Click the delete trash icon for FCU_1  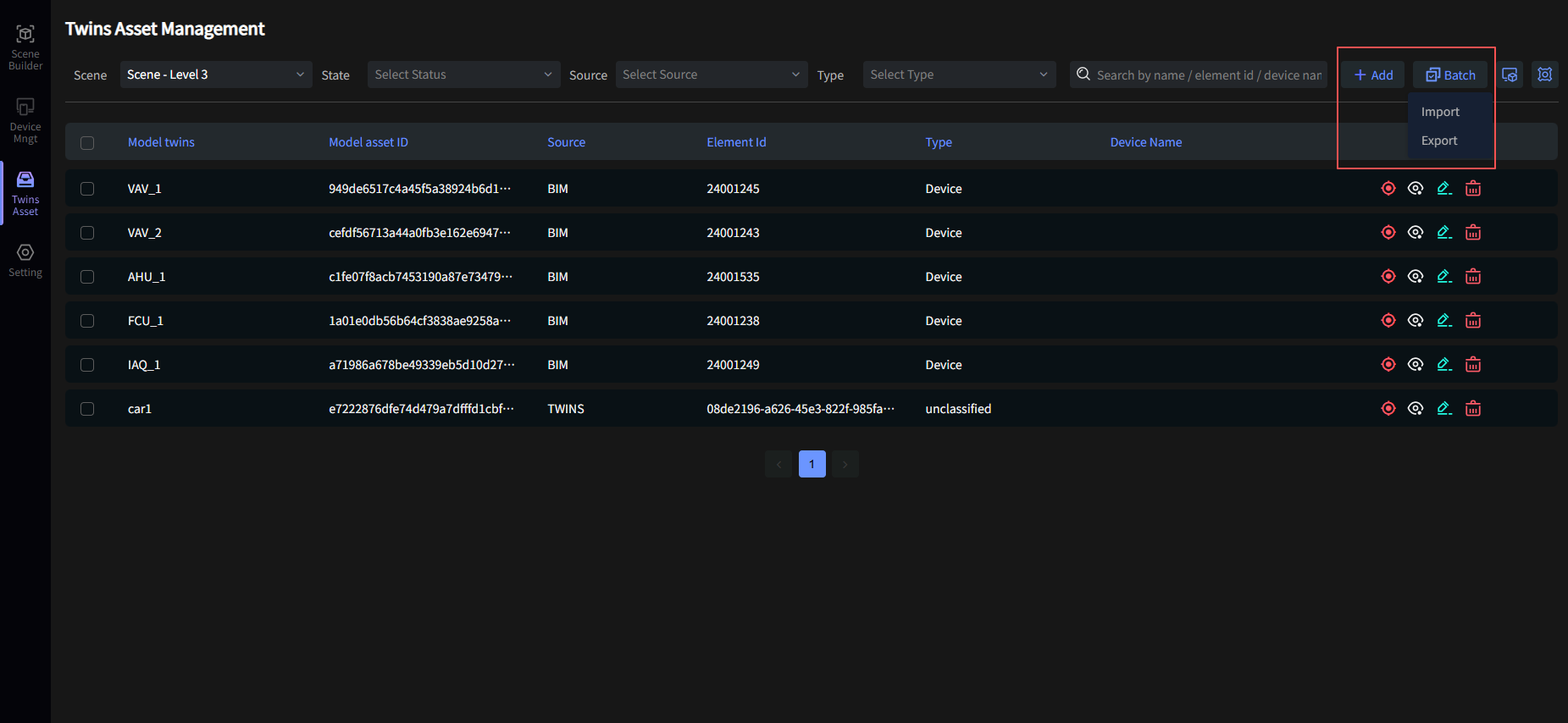click(1473, 321)
